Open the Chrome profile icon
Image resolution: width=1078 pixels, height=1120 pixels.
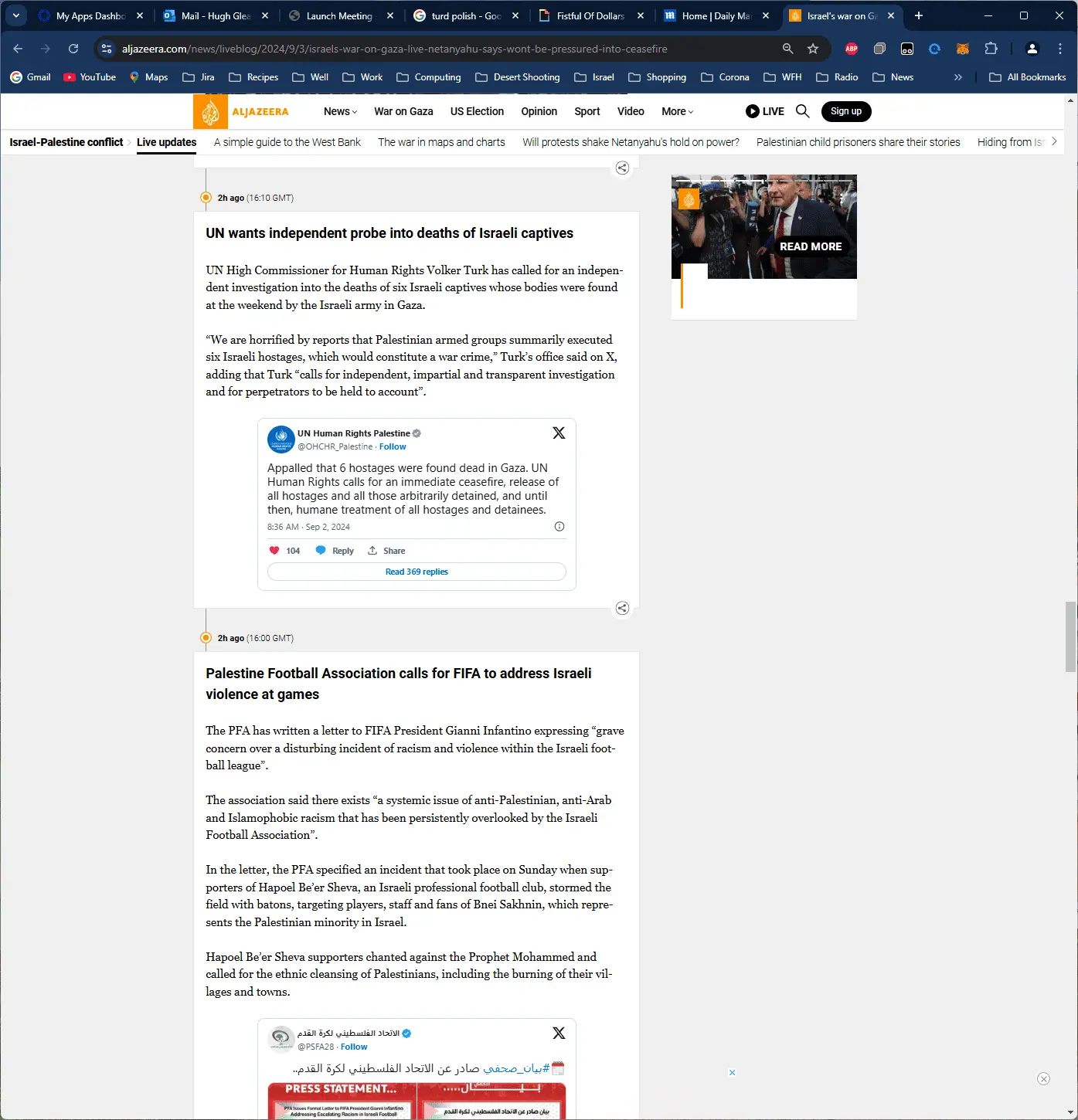click(x=1032, y=49)
